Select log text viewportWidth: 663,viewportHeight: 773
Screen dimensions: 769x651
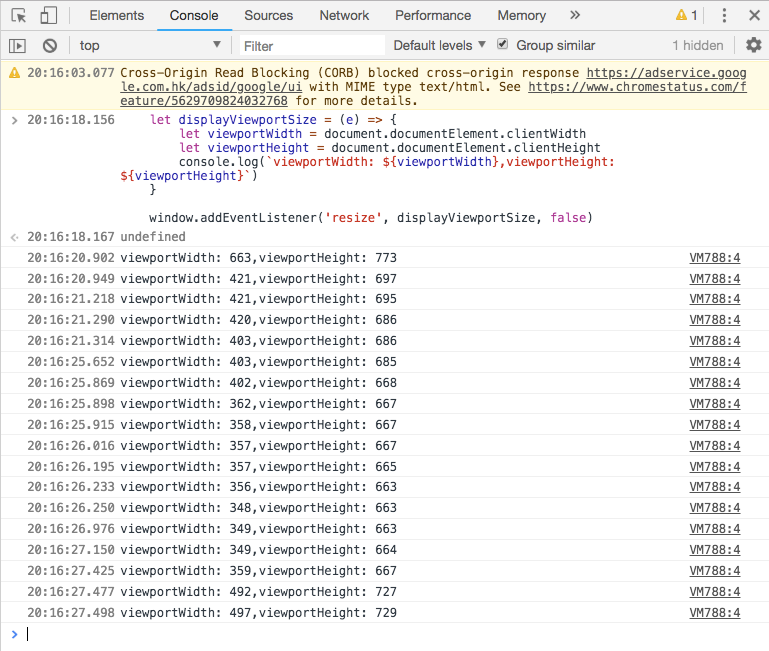(258, 258)
